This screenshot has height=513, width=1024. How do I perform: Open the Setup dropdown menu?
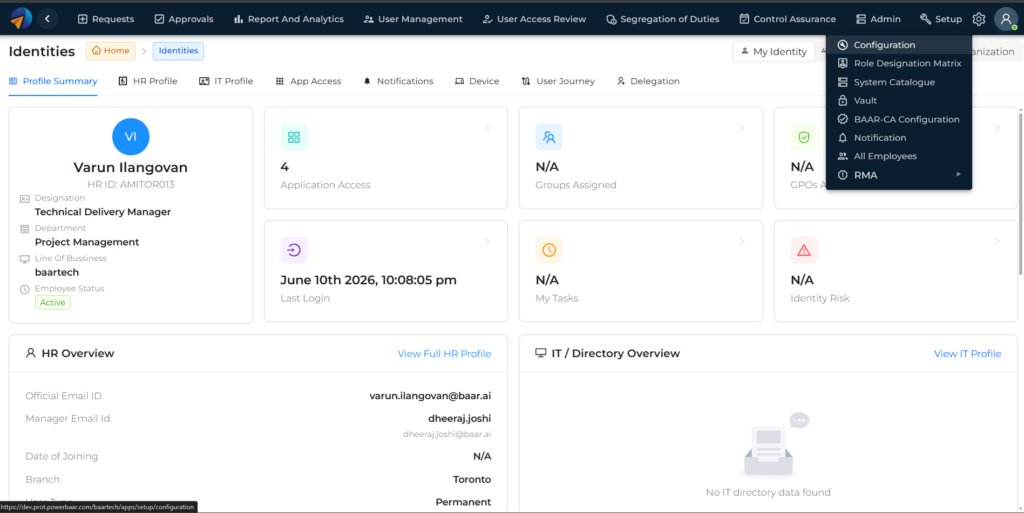coord(940,19)
